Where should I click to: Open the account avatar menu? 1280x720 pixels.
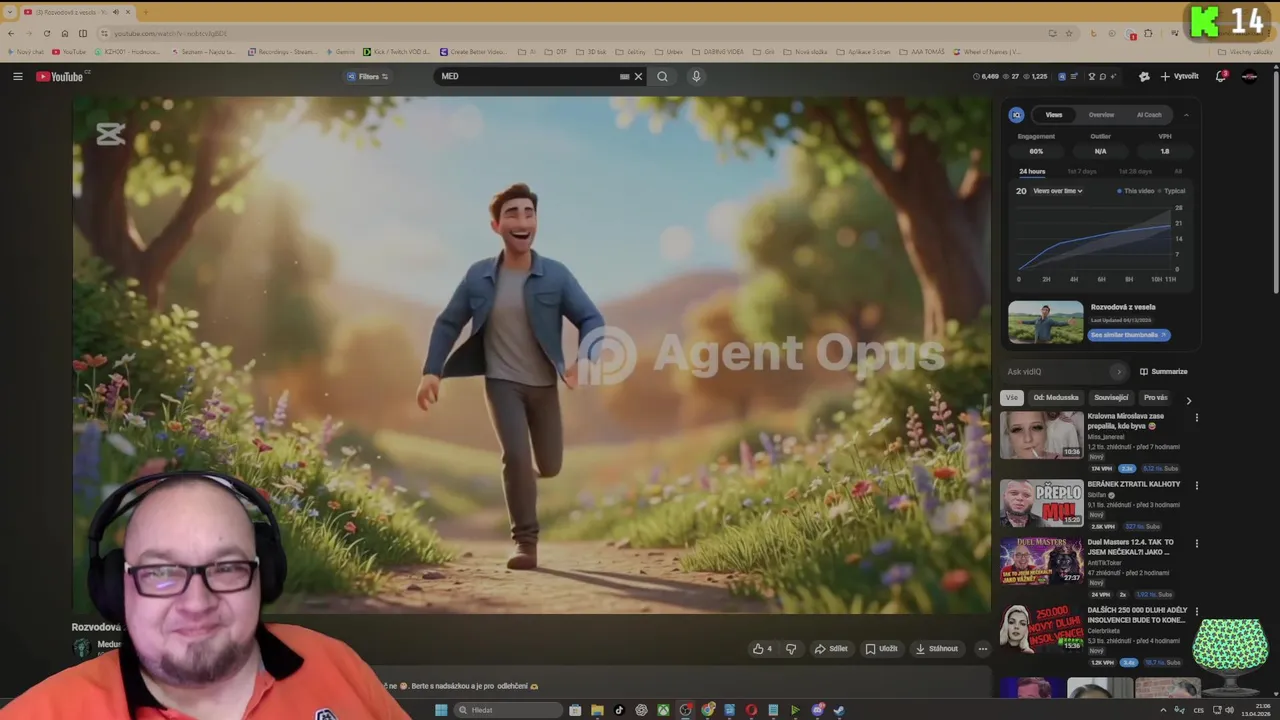coord(1249,76)
